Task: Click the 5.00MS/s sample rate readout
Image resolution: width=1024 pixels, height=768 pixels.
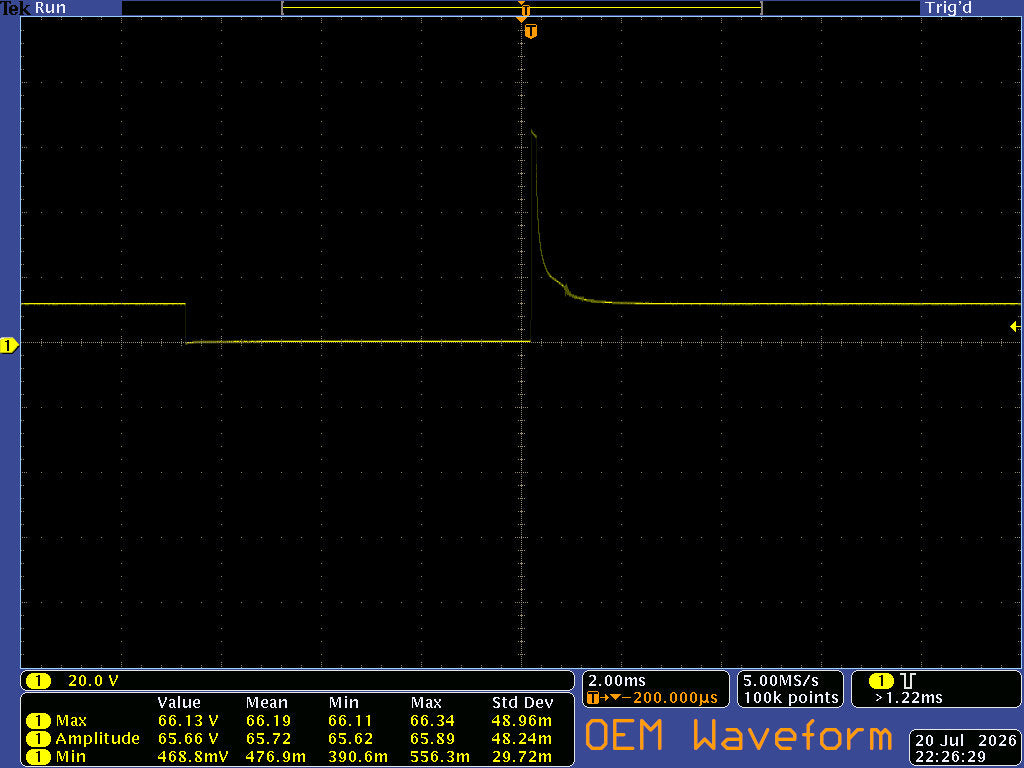Action: coord(781,681)
